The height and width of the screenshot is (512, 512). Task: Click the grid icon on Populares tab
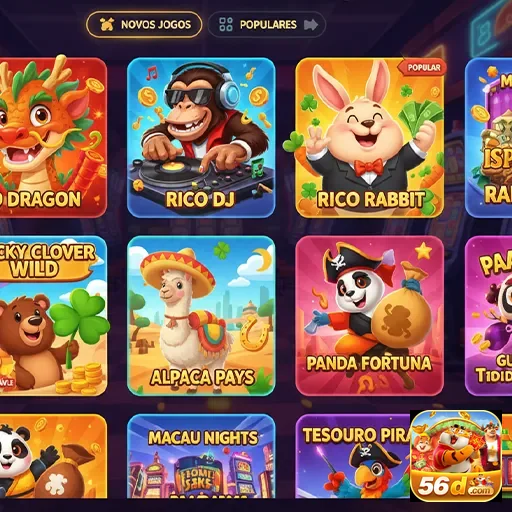point(226,24)
